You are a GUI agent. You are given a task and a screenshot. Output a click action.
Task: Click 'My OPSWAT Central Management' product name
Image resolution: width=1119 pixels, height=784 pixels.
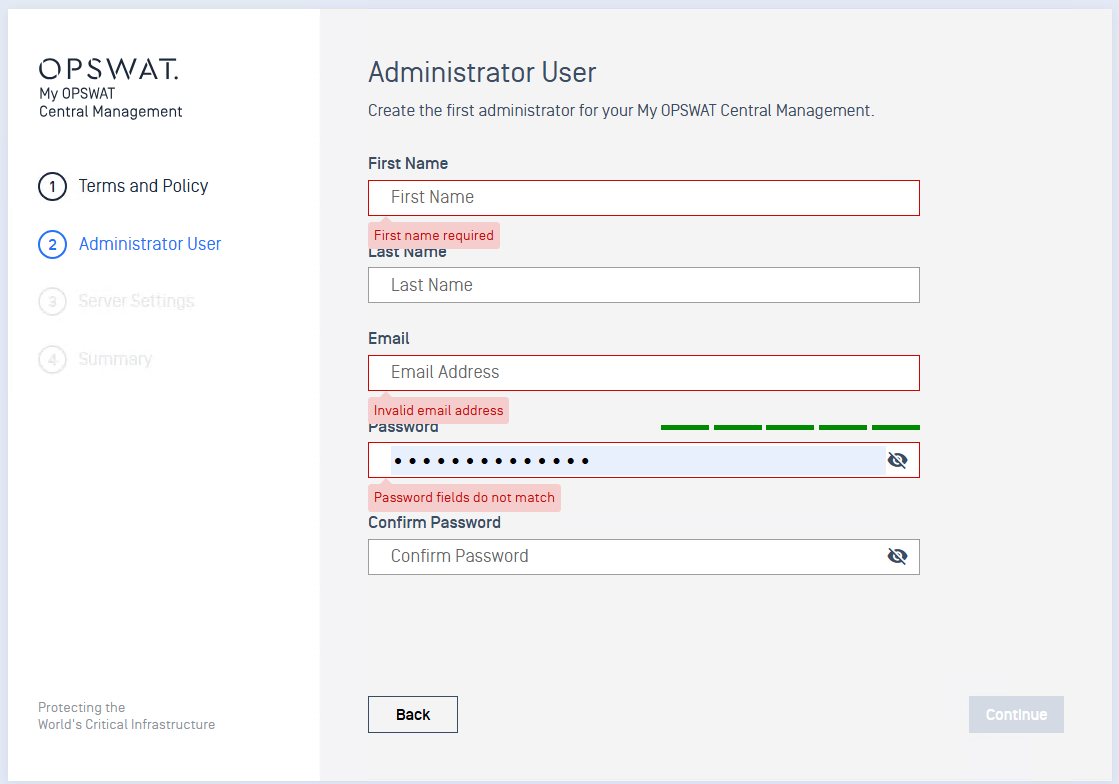pos(111,103)
